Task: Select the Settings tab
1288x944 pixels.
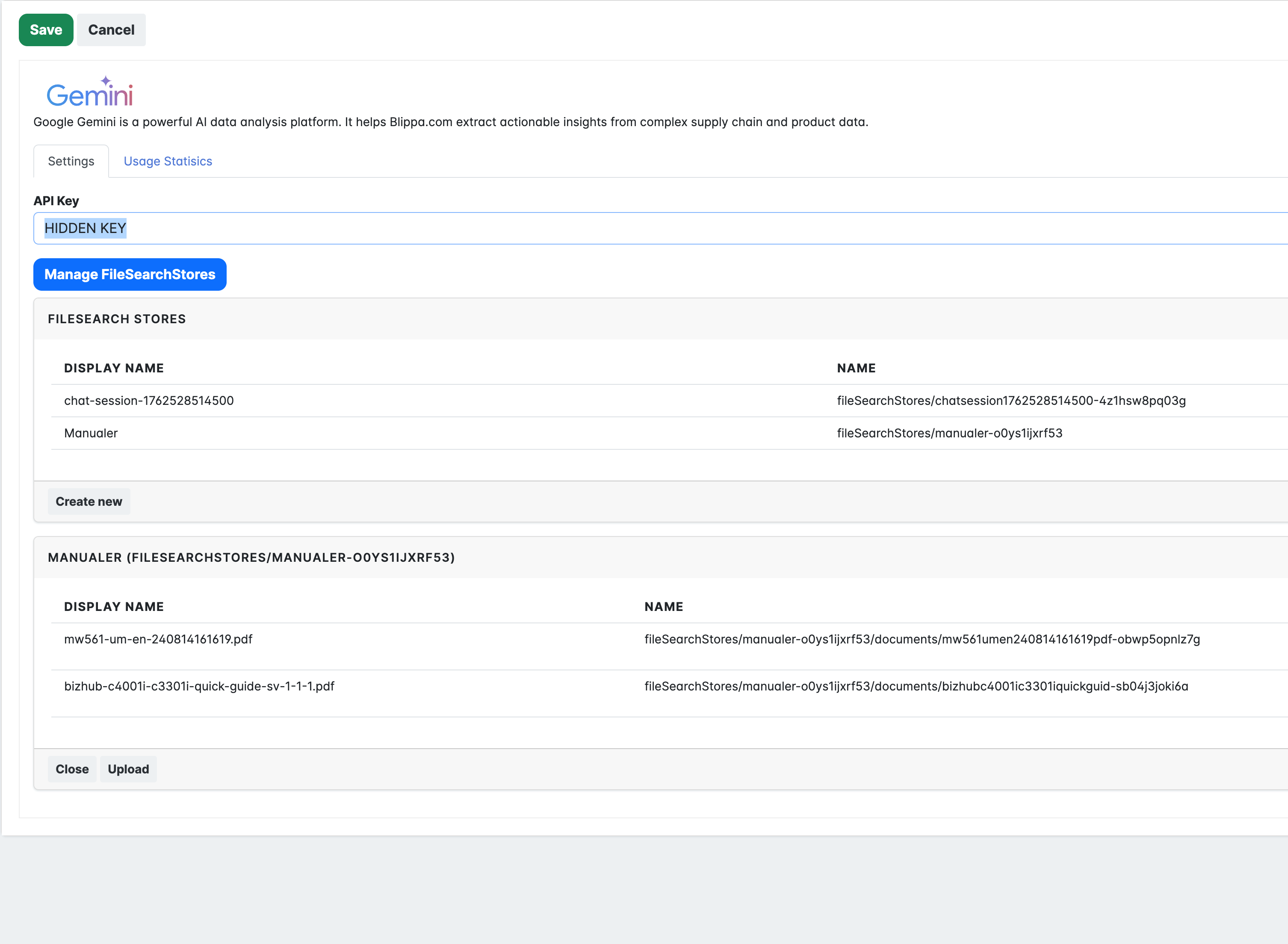Action: (x=70, y=161)
